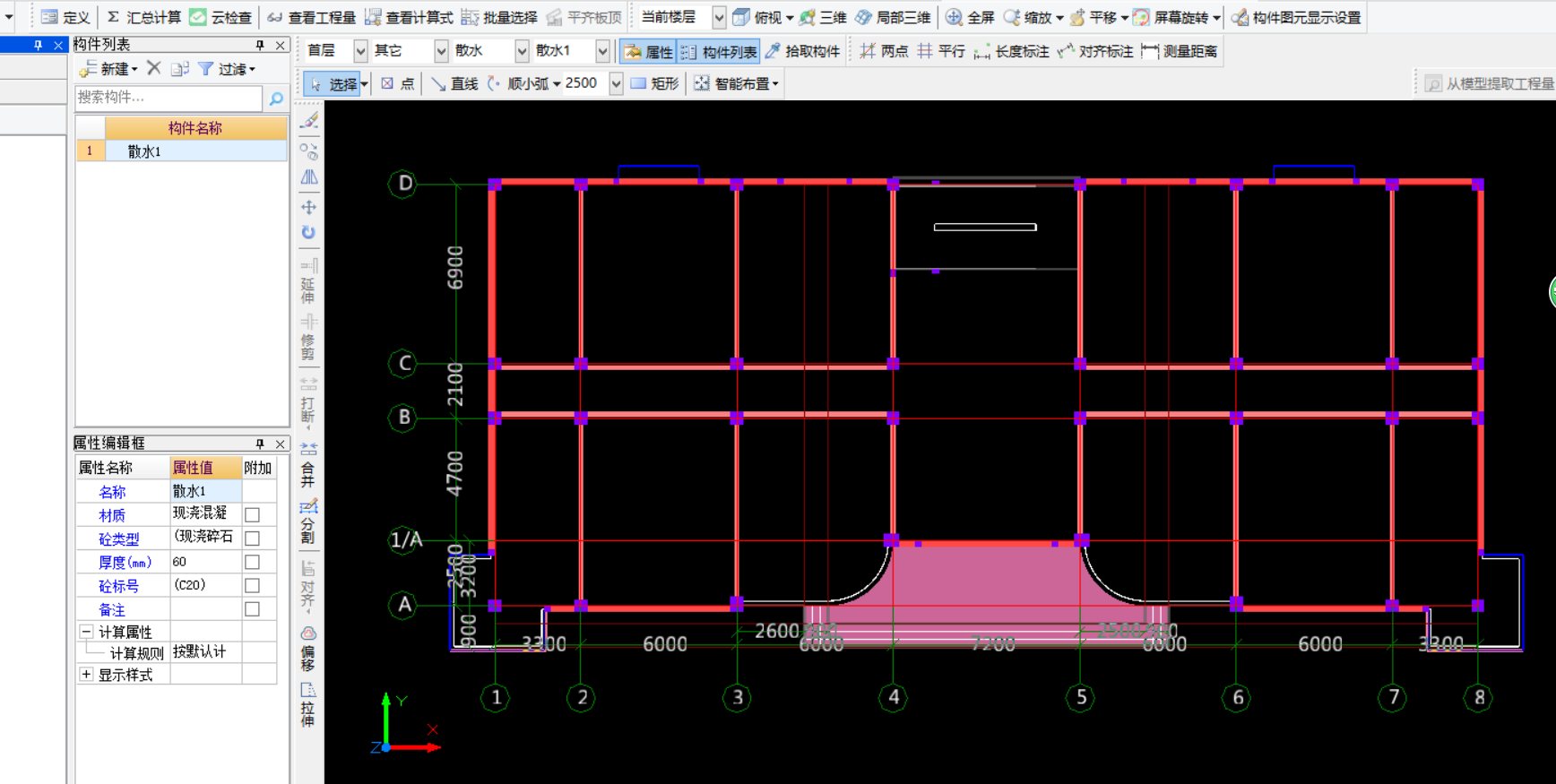The image size is (1556, 784).
Task: Click the rotate tool in vertical toolbar
Action: point(308,232)
